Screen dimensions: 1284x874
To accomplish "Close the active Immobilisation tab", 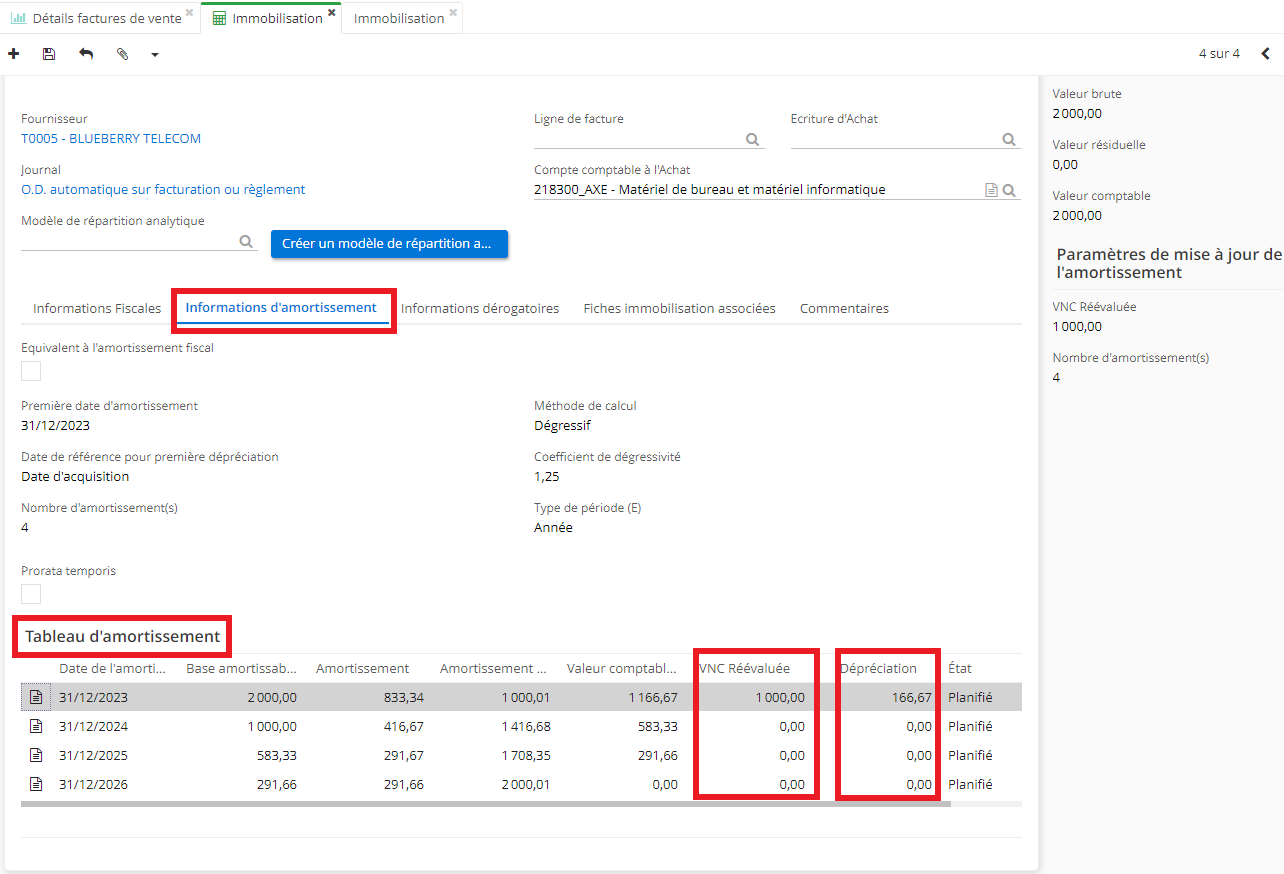I will coord(331,13).
